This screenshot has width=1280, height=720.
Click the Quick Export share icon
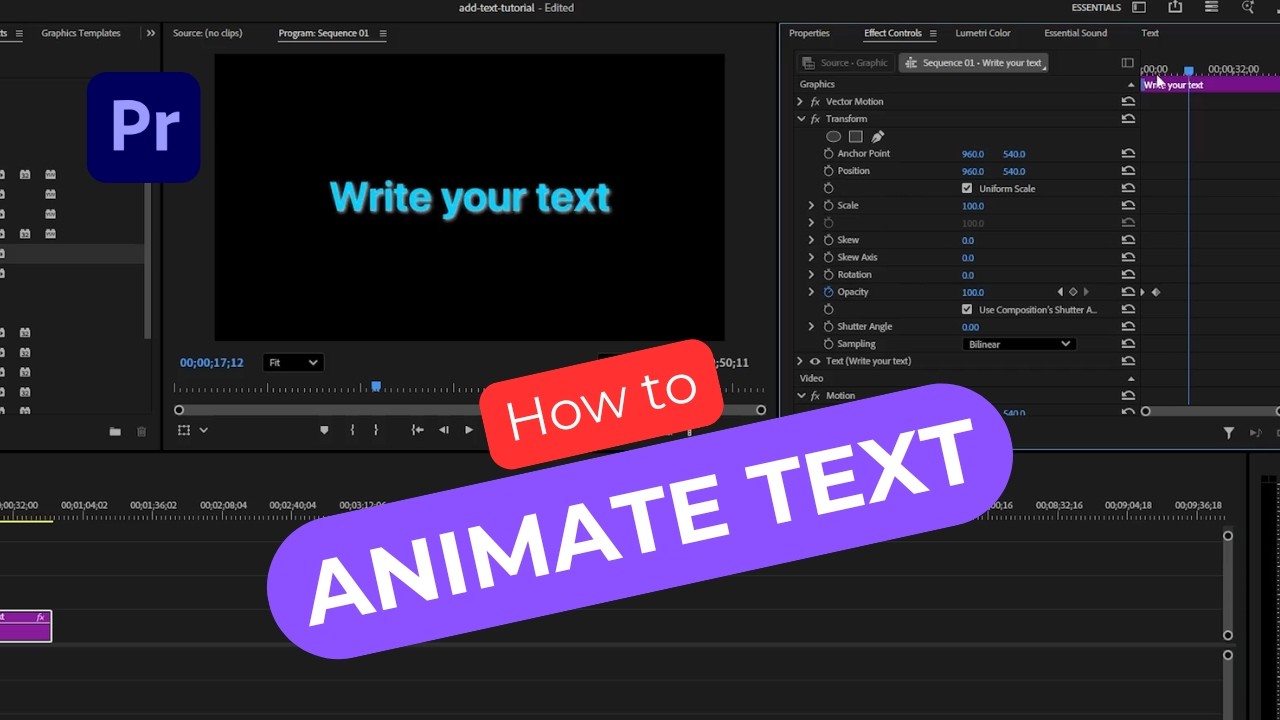(x=1175, y=7)
